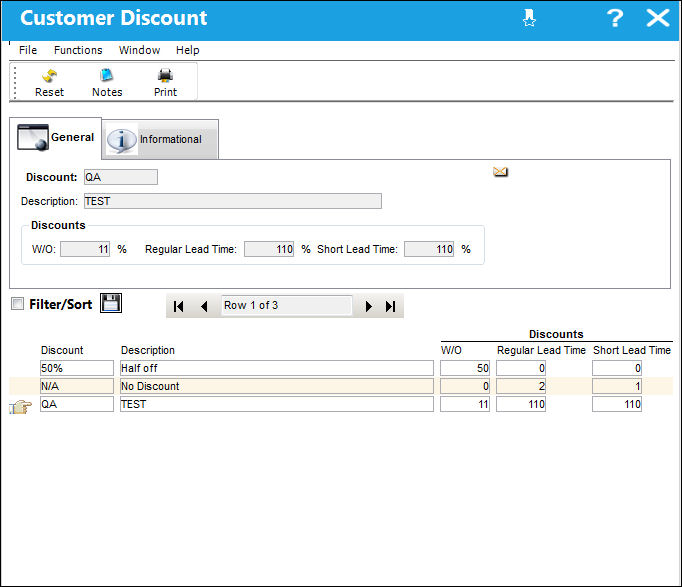Go to previous row arrow
This screenshot has height=587, width=682.
click(x=204, y=306)
